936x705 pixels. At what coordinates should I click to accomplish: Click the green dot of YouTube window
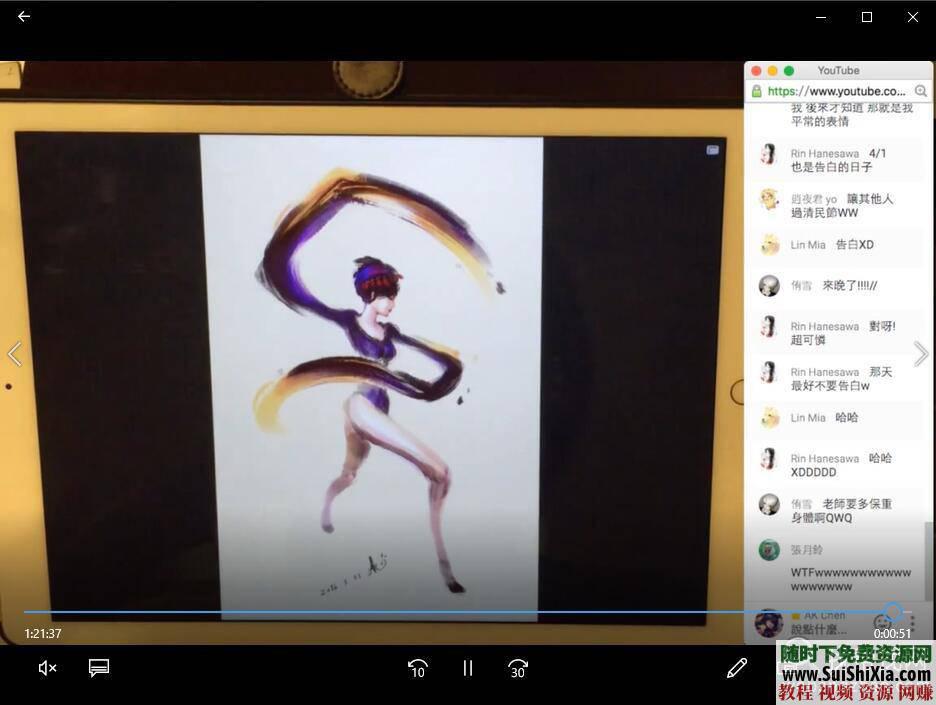click(x=789, y=71)
